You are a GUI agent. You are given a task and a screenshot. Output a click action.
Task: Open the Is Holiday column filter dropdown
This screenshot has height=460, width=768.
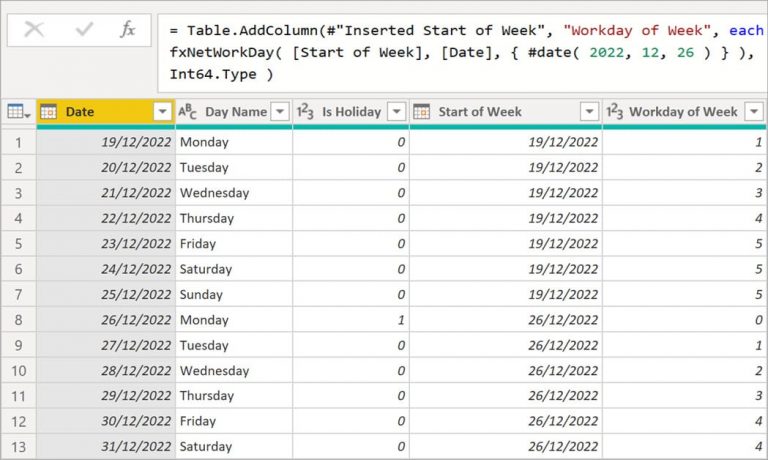pyautogui.click(x=396, y=112)
